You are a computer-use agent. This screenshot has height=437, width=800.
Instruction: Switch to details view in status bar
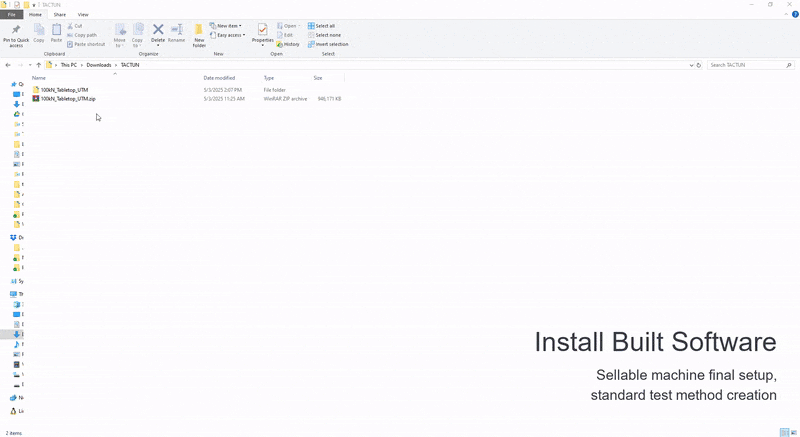[x=784, y=432]
